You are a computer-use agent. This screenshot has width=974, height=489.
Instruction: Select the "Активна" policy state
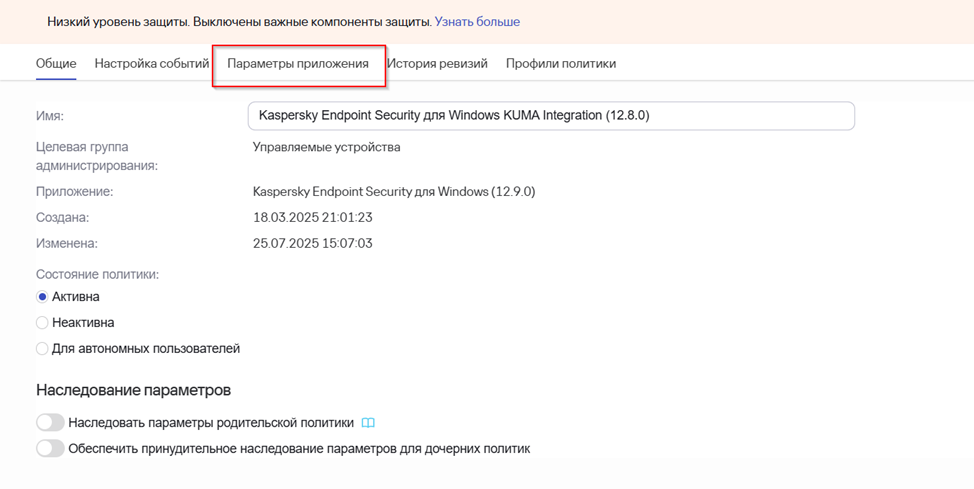tap(42, 297)
